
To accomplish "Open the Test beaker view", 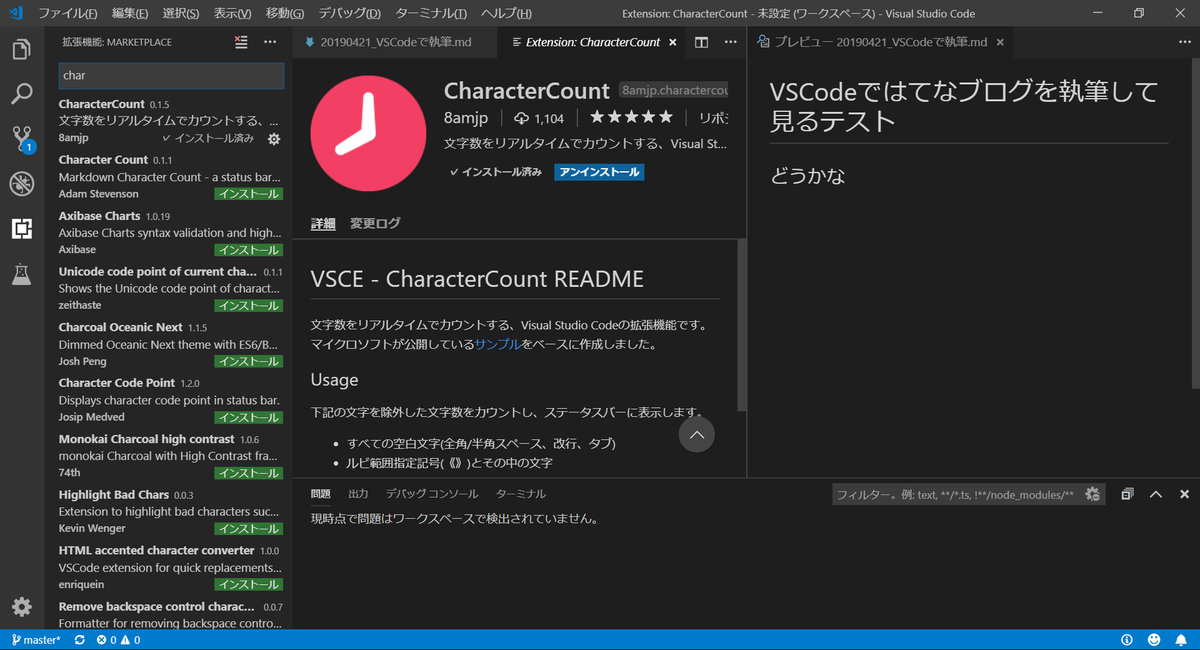I will [x=21, y=272].
